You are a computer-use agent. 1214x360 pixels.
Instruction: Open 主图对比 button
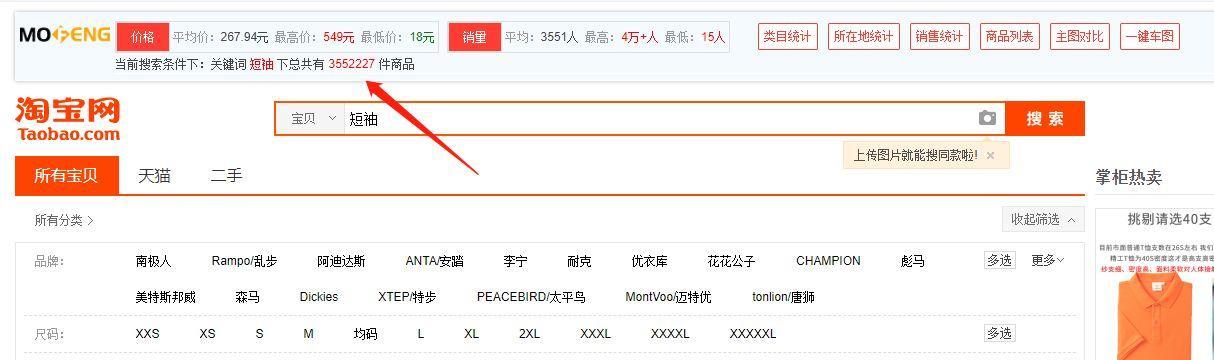1080,37
